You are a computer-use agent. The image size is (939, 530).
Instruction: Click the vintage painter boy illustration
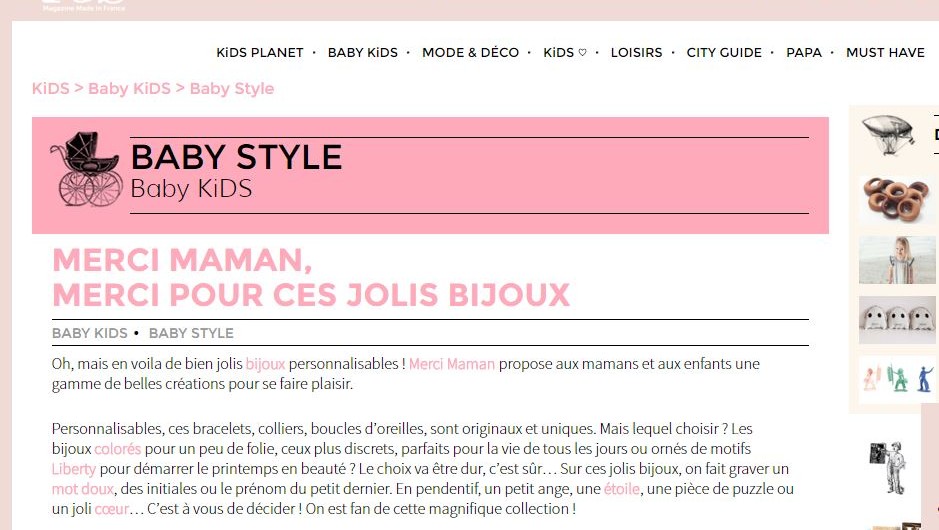889,468
